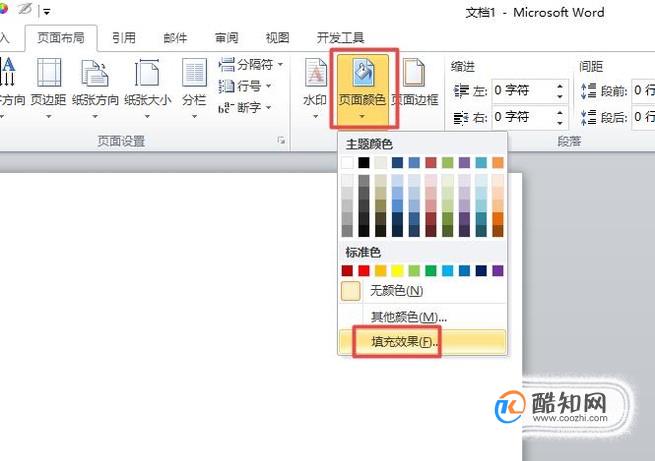Click the Page Color (页面颜色) icon

363,73
